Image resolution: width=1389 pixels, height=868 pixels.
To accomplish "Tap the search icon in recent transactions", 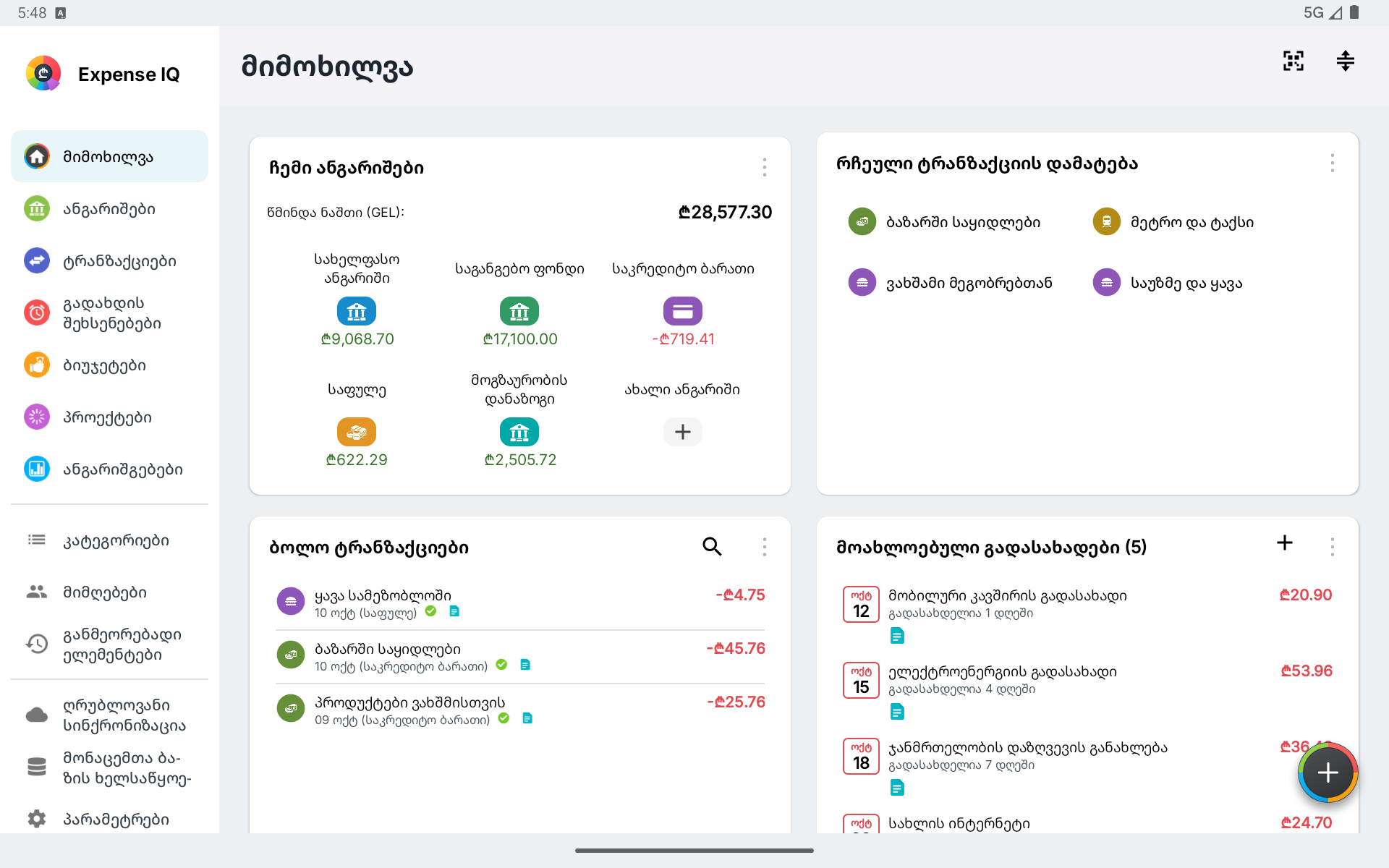I will pos(712,547).
